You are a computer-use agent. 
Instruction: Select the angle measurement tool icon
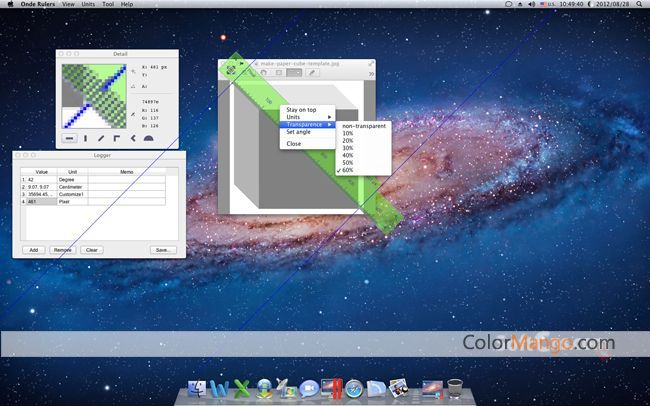tap(133, 138)
